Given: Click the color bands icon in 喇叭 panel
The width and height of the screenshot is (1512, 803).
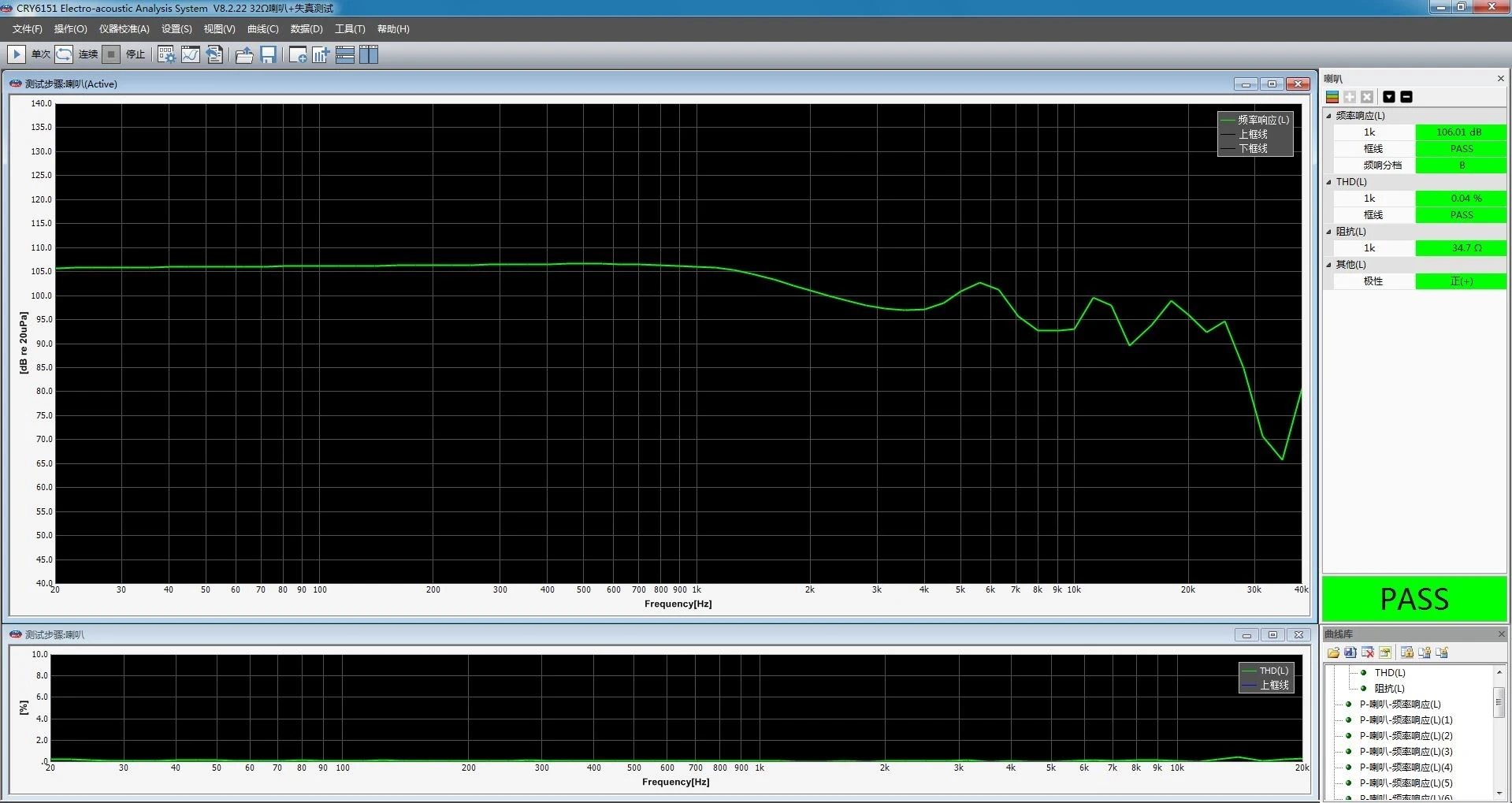Looking at the screenshot, I should 1332,97.
